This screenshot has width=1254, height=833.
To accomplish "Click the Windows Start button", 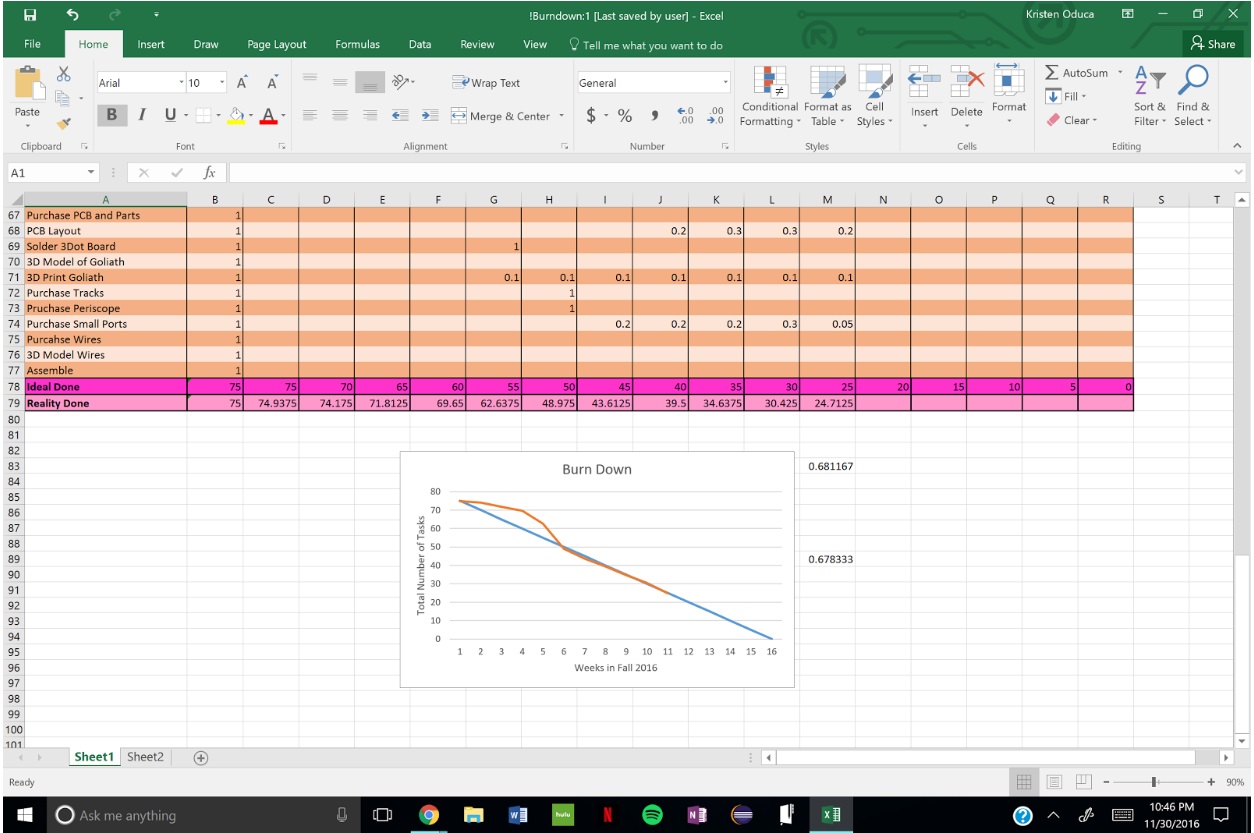I will (24, 815).
